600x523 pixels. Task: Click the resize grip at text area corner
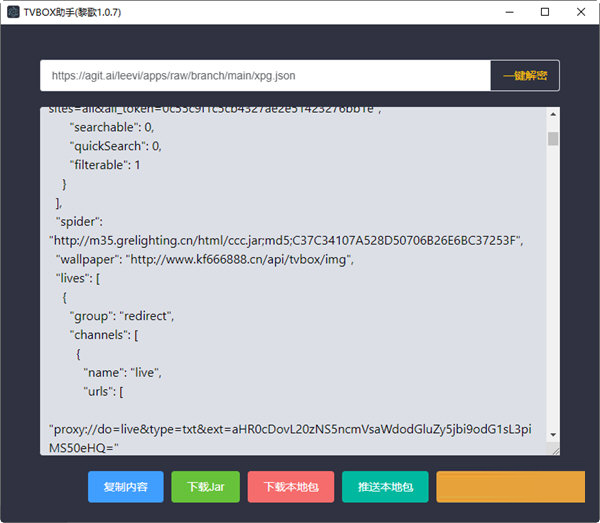554,451
